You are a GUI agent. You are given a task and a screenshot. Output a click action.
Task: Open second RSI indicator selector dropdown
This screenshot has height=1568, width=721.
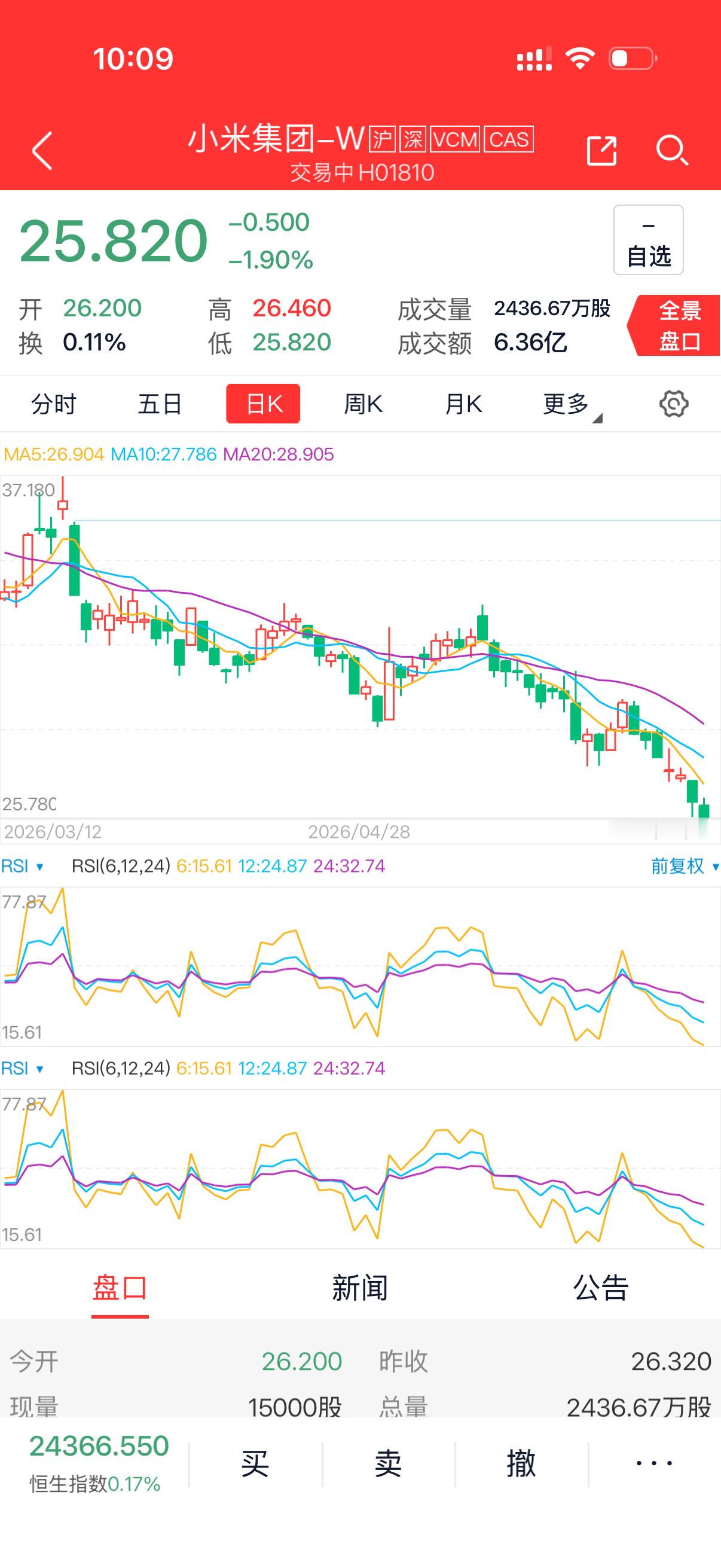coord(23,1068)
